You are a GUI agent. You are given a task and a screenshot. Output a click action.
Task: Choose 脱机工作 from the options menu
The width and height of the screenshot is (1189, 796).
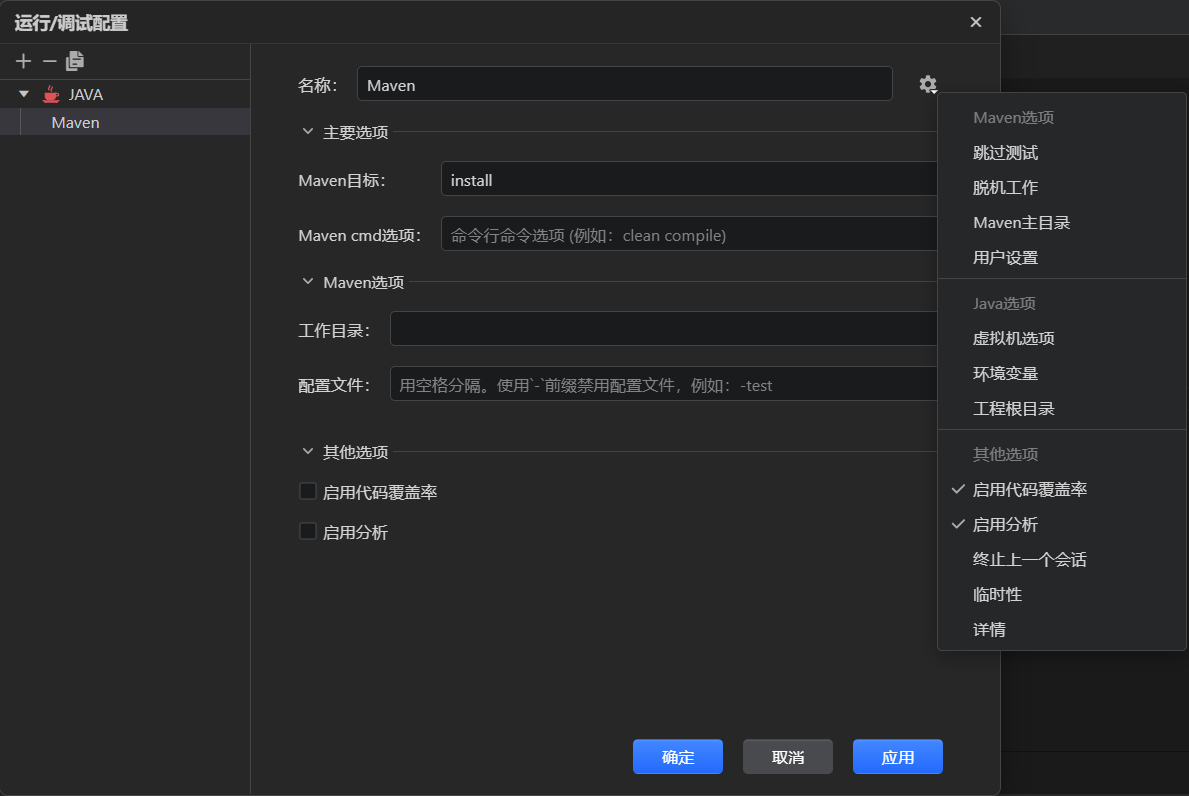tap(1062, 187)
